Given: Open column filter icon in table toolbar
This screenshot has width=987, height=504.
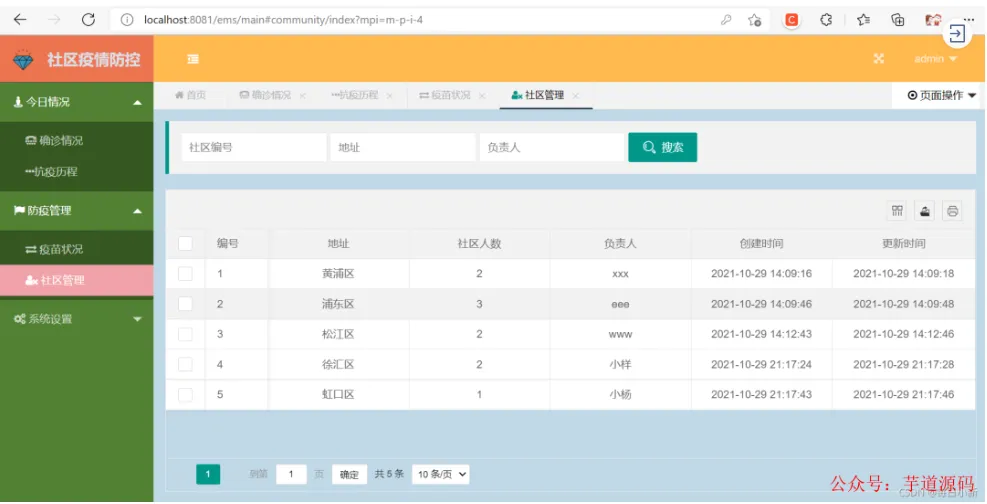Looking at the screenshot, I should (x=897, y=211).
